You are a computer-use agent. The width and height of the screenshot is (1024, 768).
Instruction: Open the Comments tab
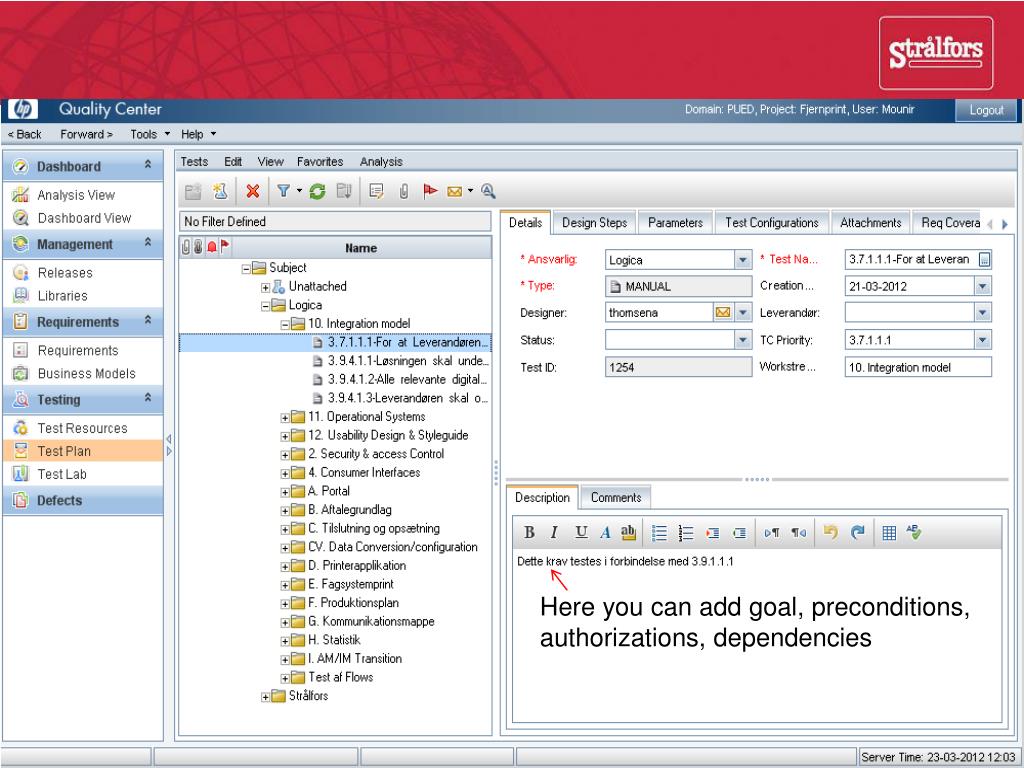[616, 498]
